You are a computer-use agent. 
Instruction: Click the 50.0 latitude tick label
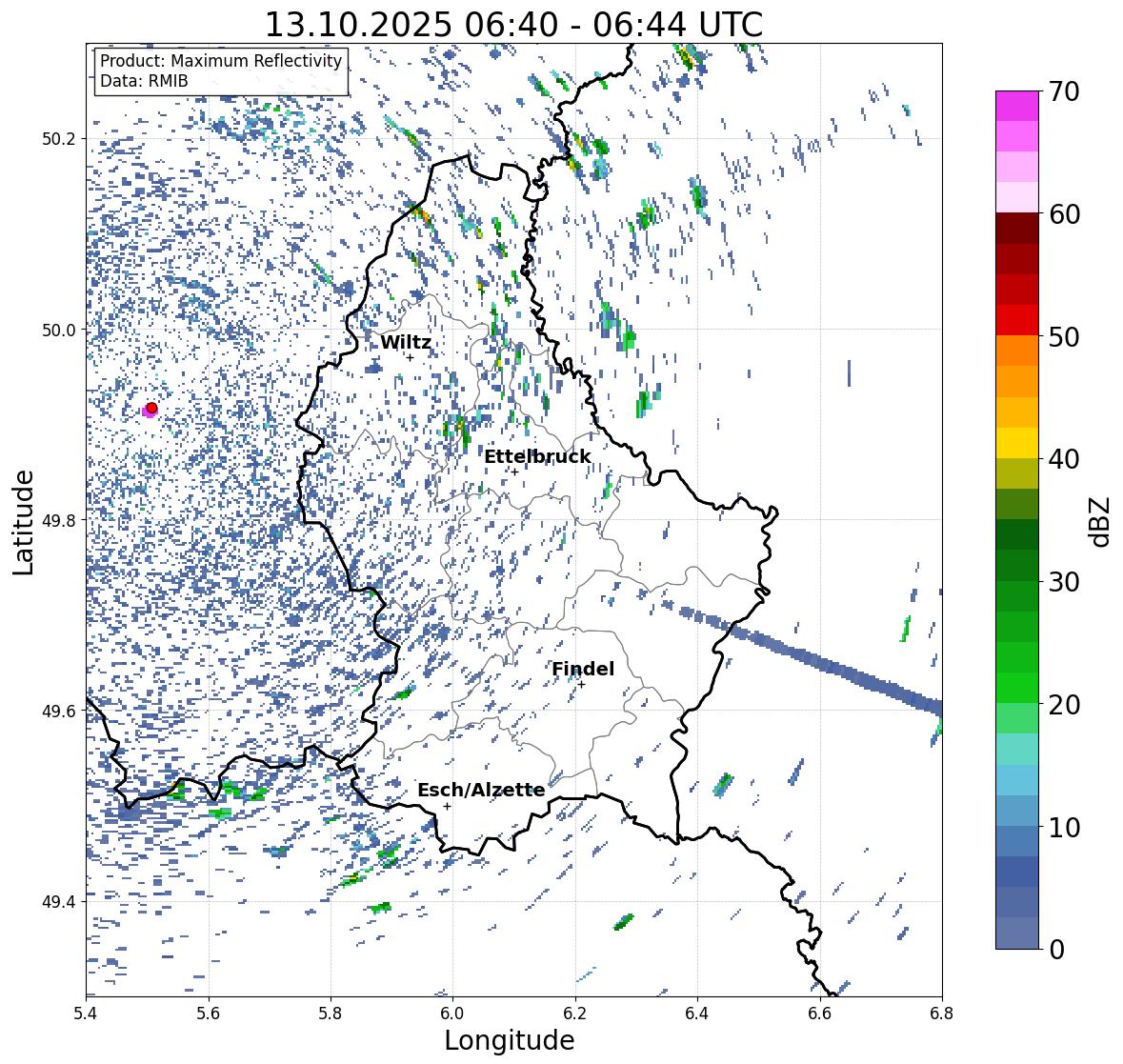(x=60, y=331)
